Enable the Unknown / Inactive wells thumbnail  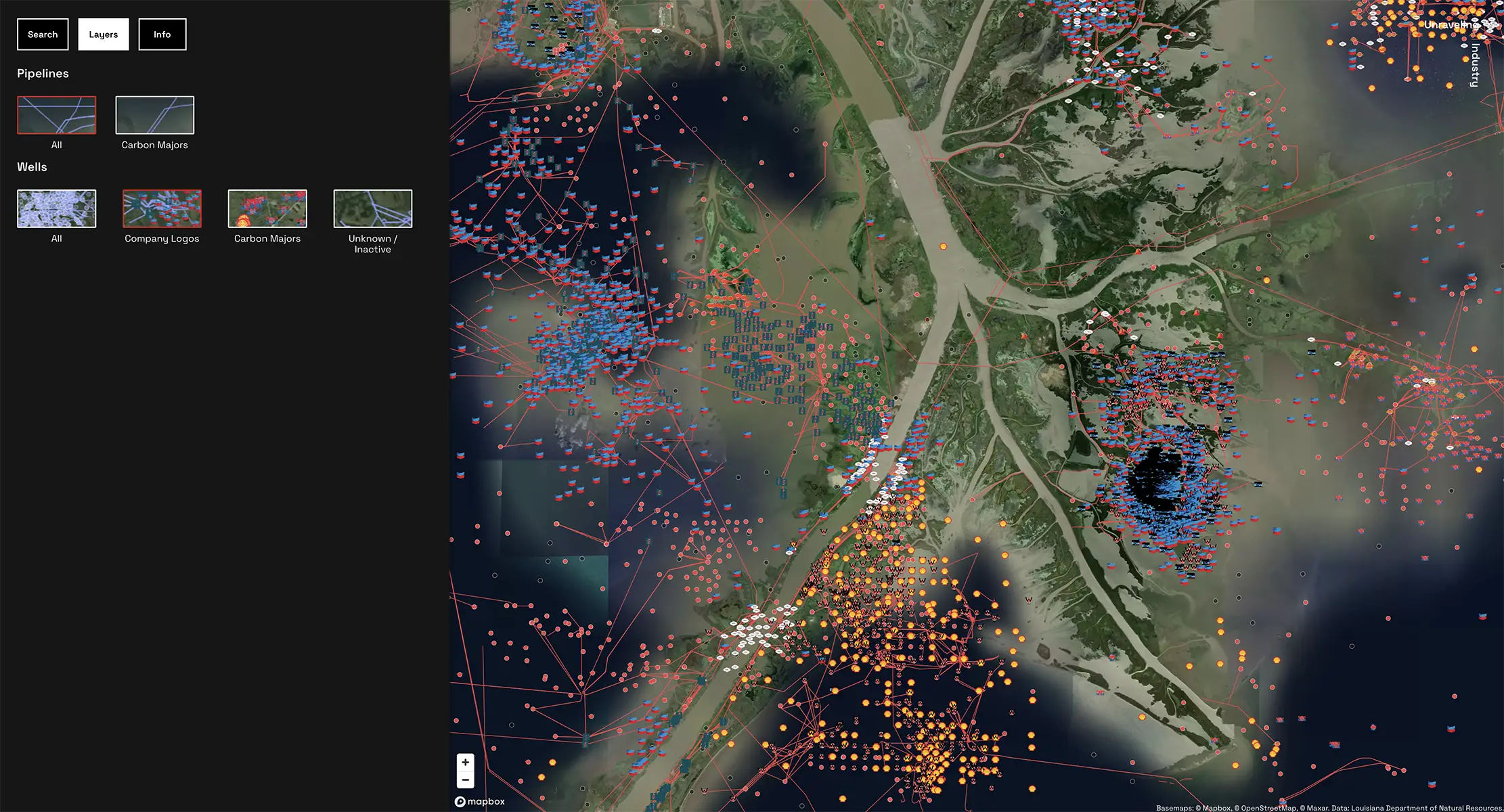372,208
